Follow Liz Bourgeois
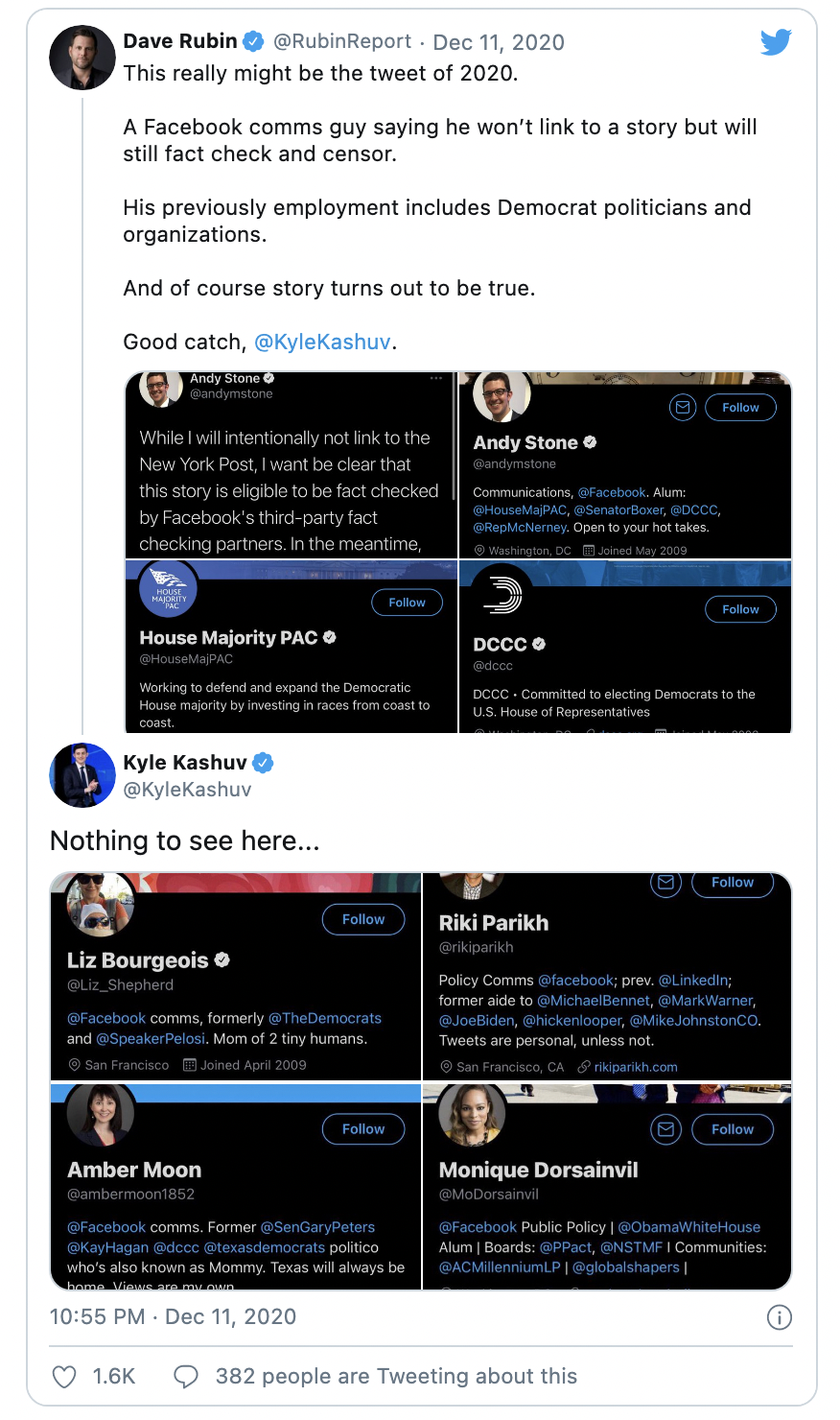Viewport: 840px width, 1420px height. 363,919
